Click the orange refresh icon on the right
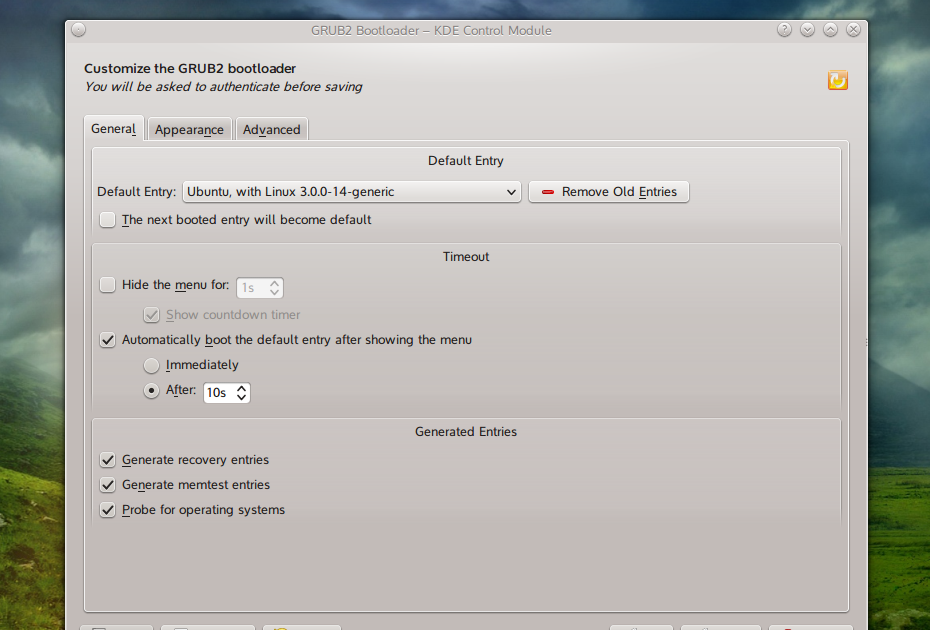The height and width of the screenshot is (630, 930). (x=837, y=80)
